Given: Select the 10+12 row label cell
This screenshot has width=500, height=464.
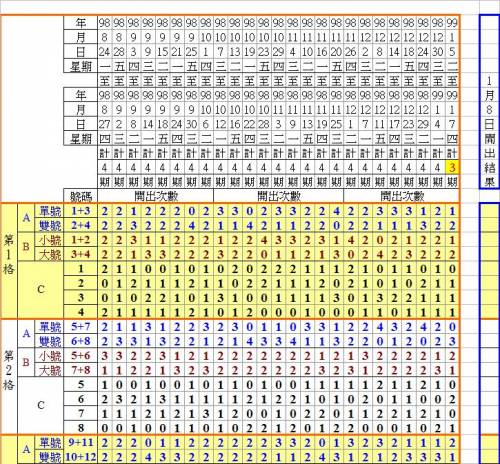Looking at the screenshot, I should [81, 457].
